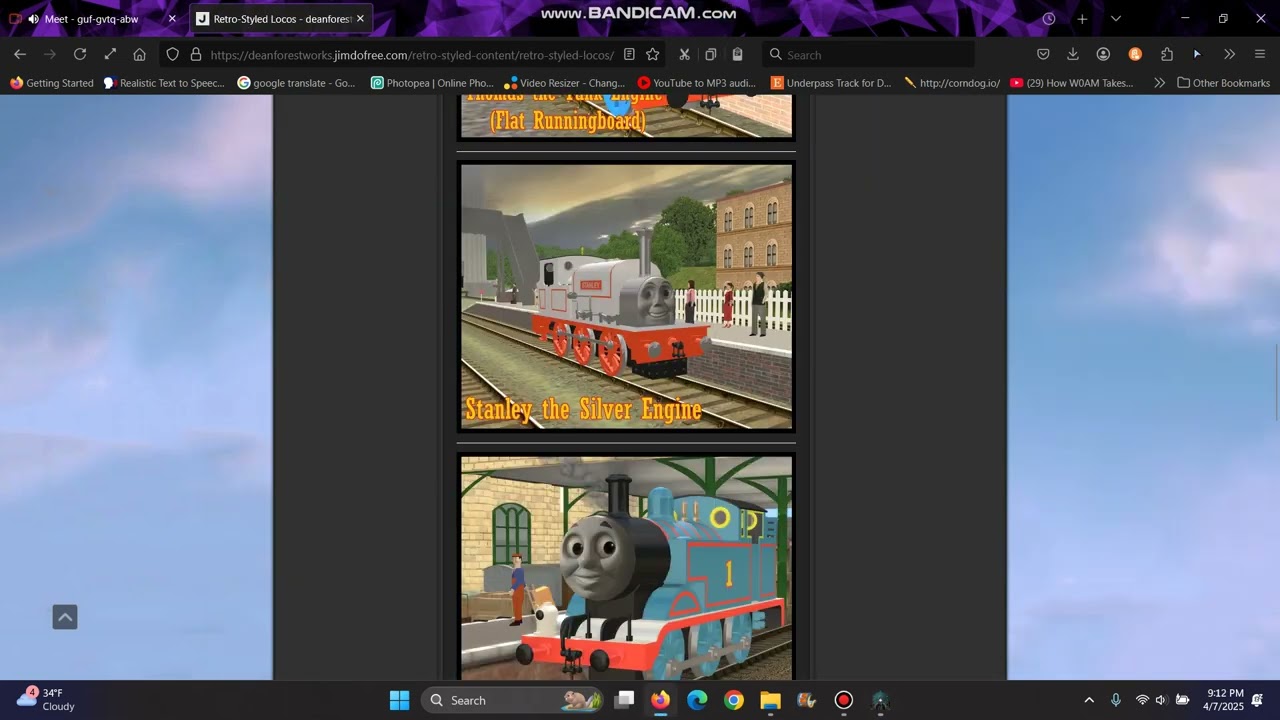This screenshot has width=1280, height=720.
Task: Open the Firefox home page
Action: [x=140, y=54]
